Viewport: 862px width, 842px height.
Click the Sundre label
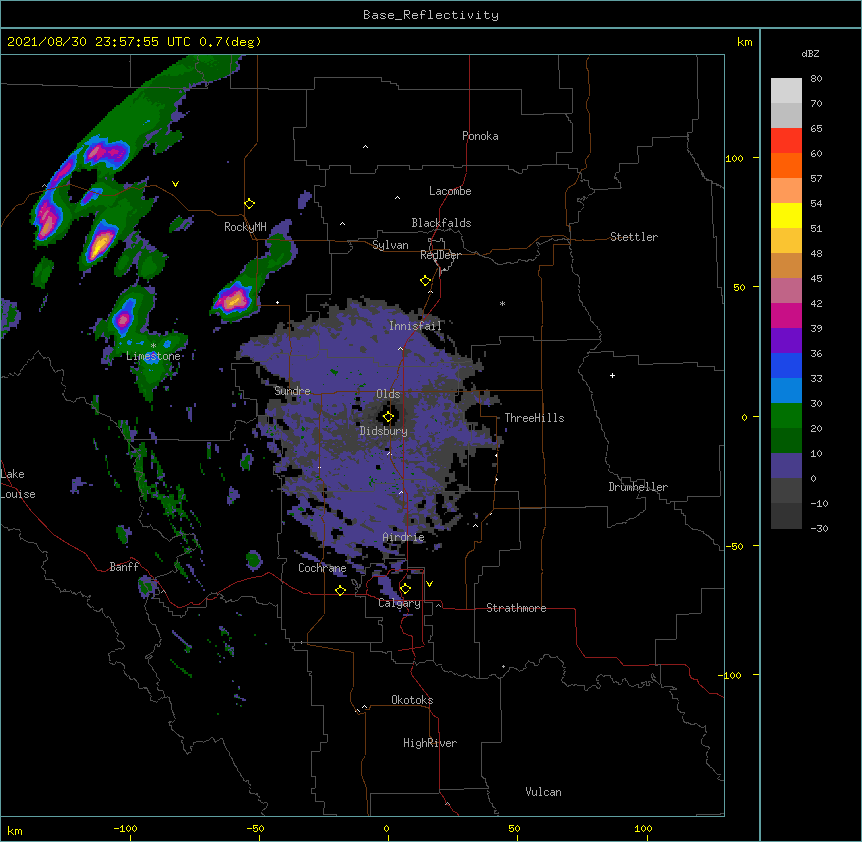tap(292, 391)
